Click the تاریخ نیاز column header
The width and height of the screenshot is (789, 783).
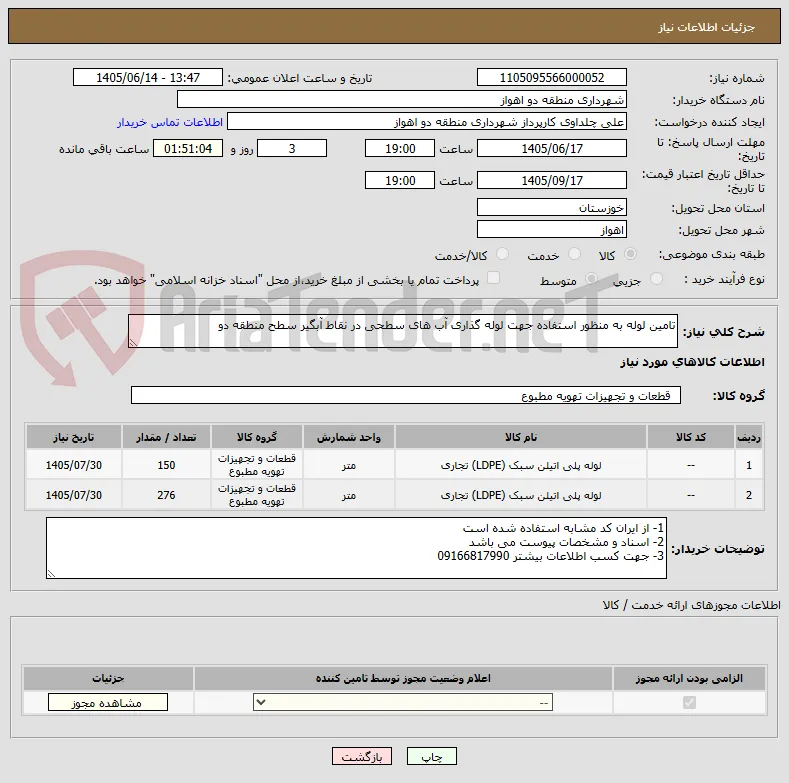(x=73, y=437)
